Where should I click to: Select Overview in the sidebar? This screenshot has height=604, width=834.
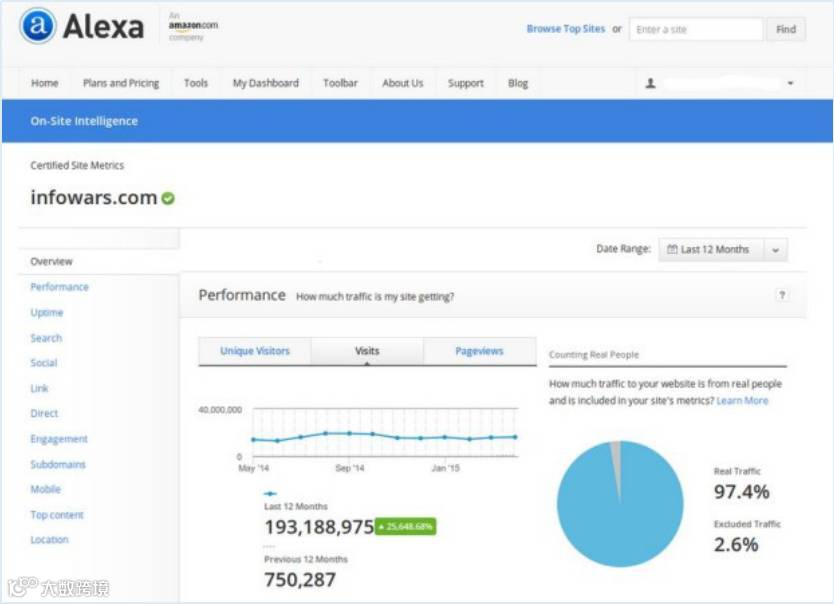(x=51, y=261)
